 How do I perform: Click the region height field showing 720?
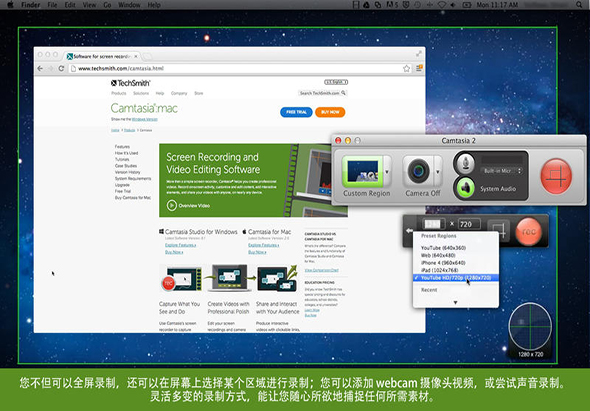pos(469,224)
